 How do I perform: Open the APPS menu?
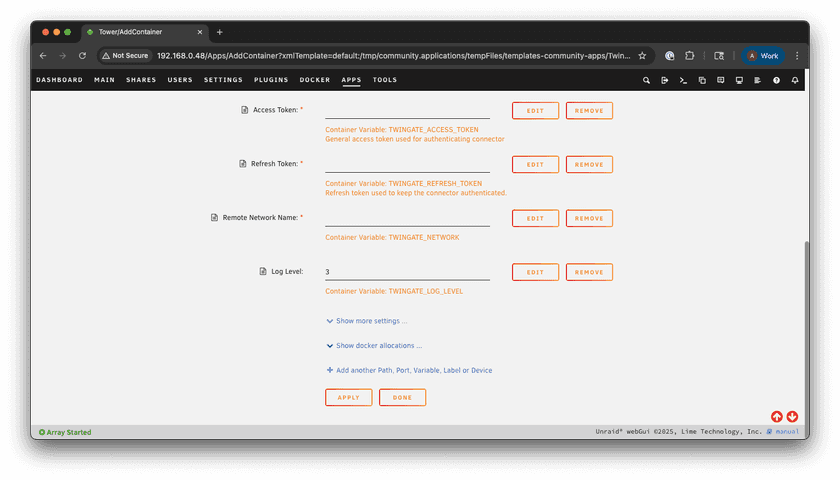pos(351,80)
